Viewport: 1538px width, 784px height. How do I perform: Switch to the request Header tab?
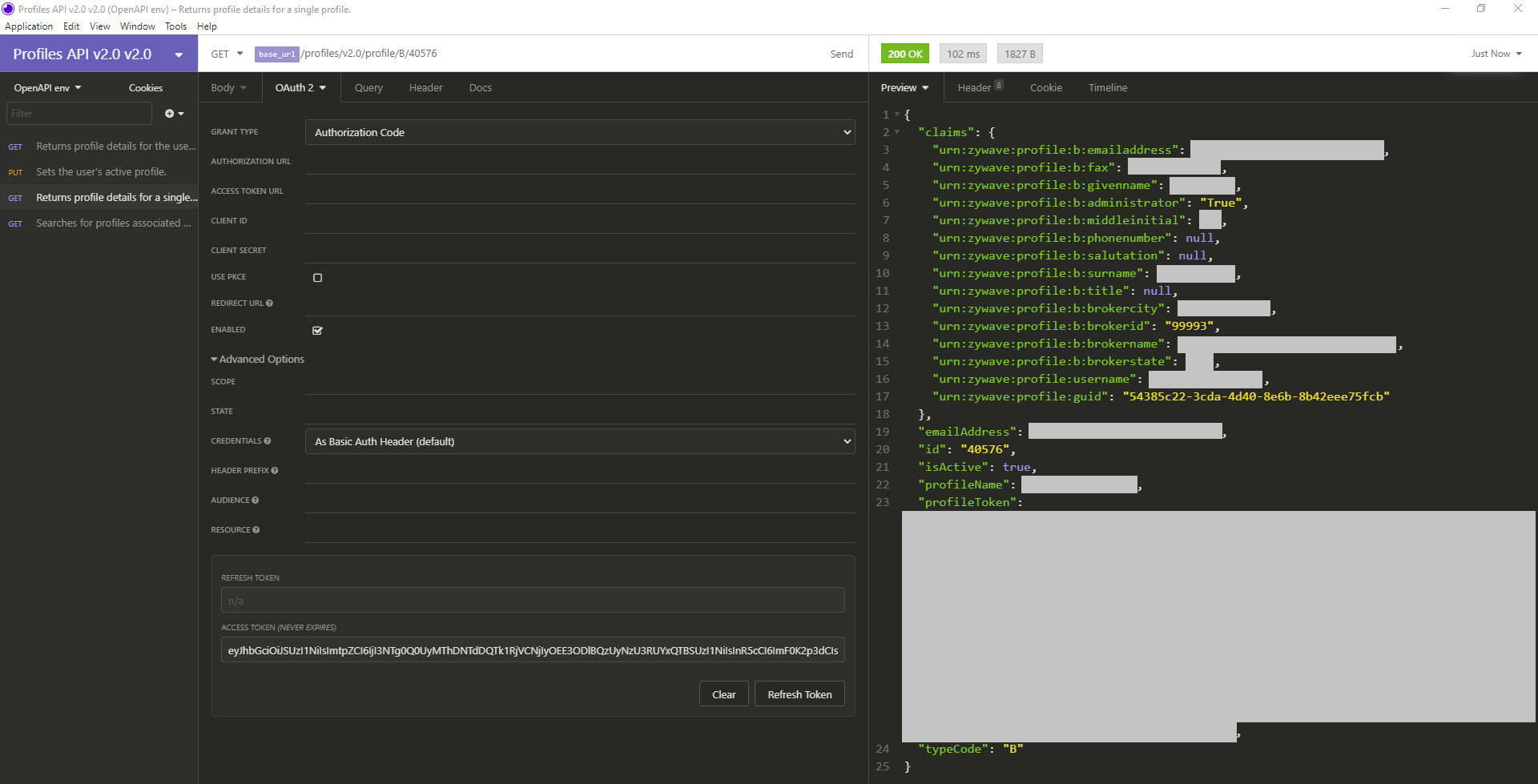(x=425, y=88)
